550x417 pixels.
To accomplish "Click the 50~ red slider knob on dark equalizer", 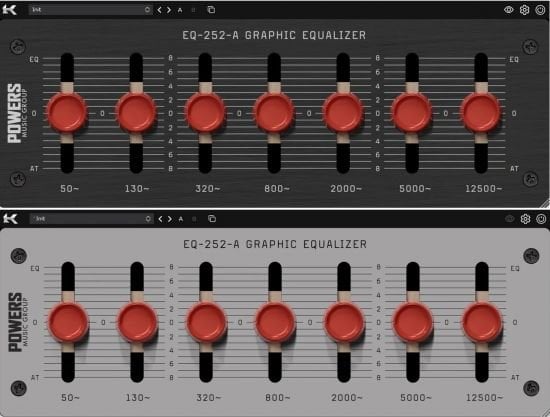I will (x=67, y=113).
